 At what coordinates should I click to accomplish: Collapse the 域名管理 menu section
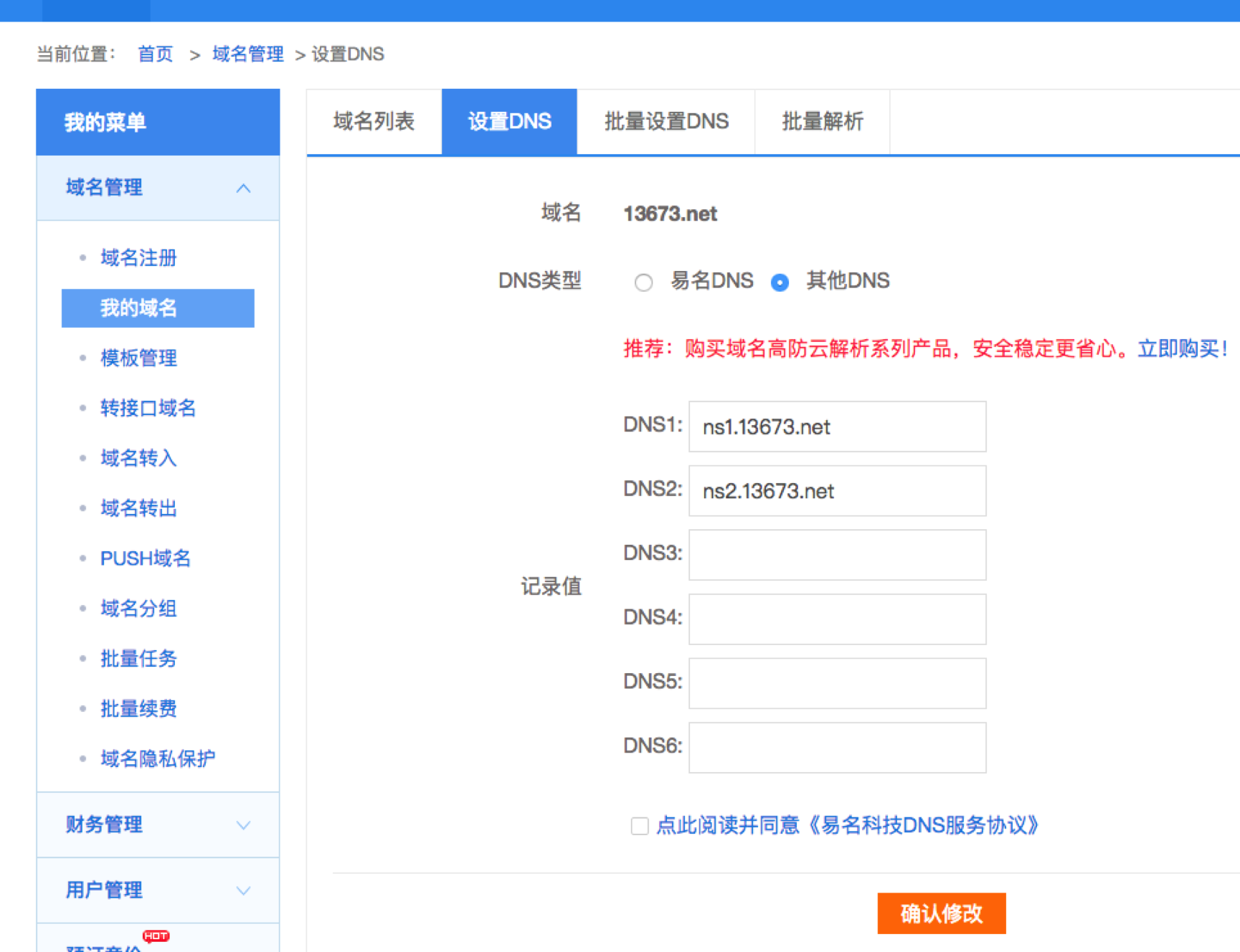click(243, 189)
